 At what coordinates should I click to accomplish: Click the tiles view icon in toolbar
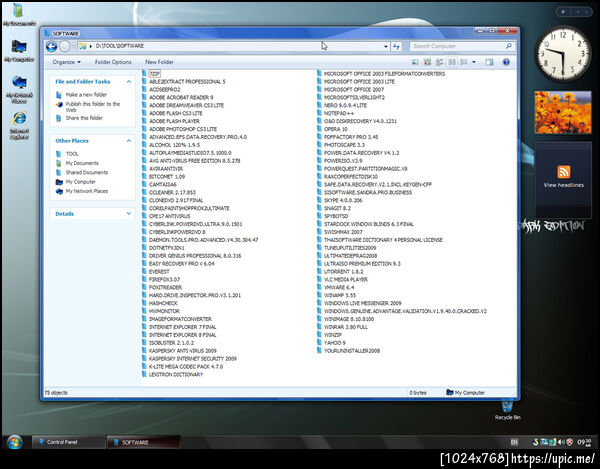[440, 62]
